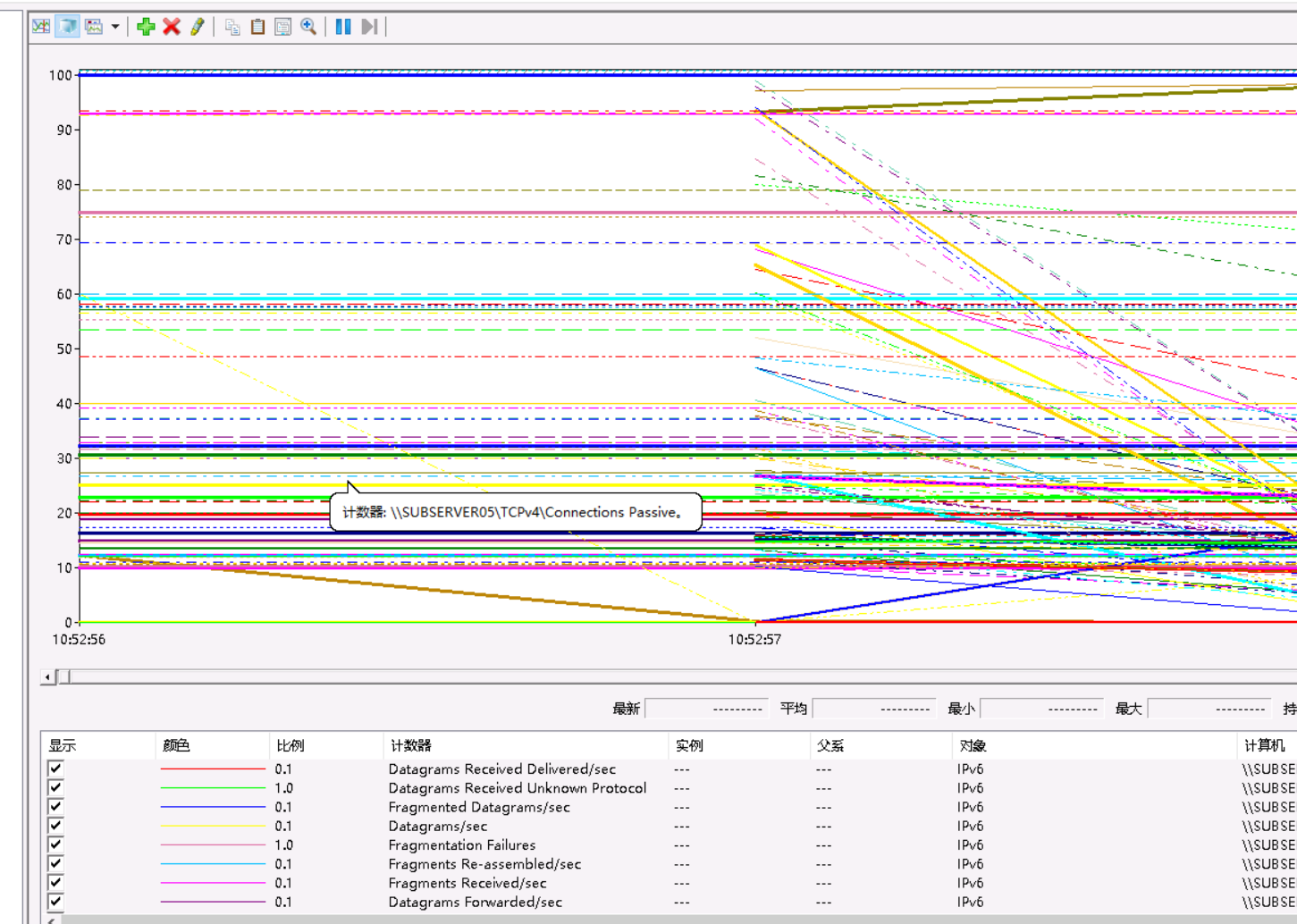The height and width of the screenshot is (924, 1297).
Task: Delete the selected counter with the red X
Action: click(170, 26)
